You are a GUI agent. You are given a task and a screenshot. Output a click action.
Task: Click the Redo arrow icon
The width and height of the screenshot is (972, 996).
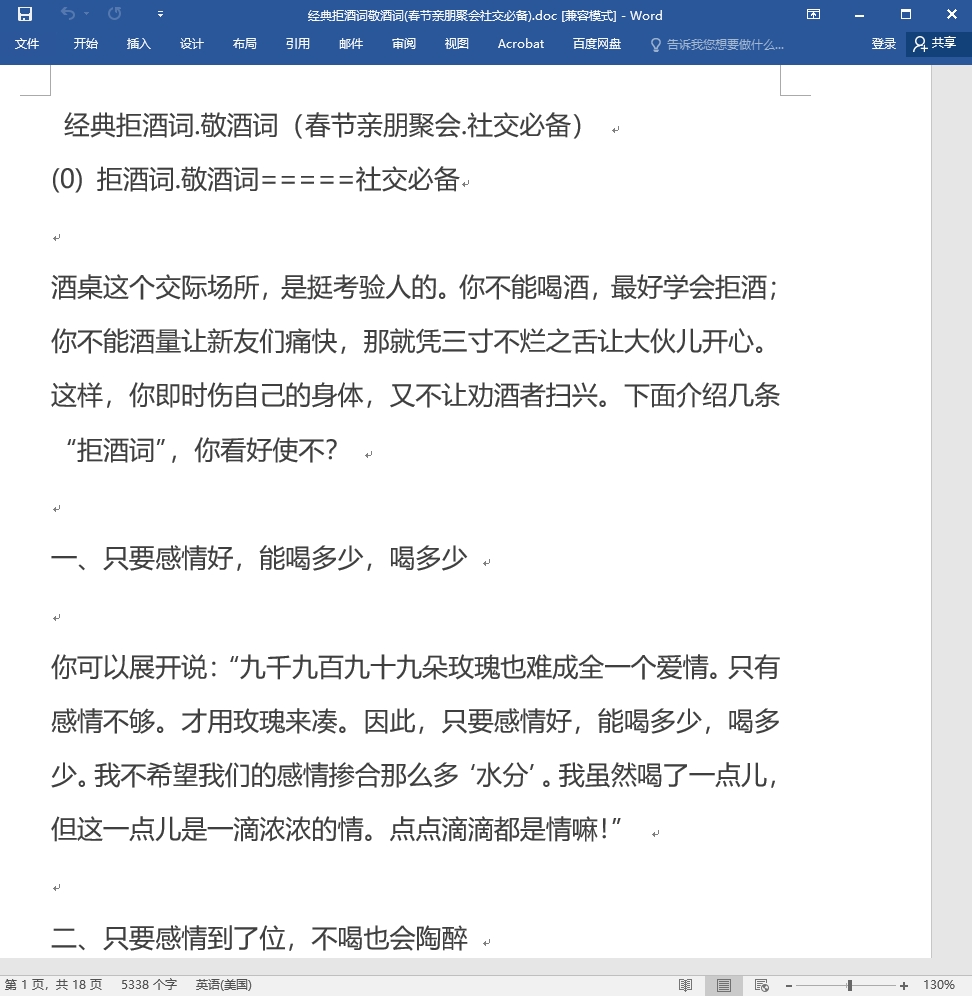tap(114, 14)
